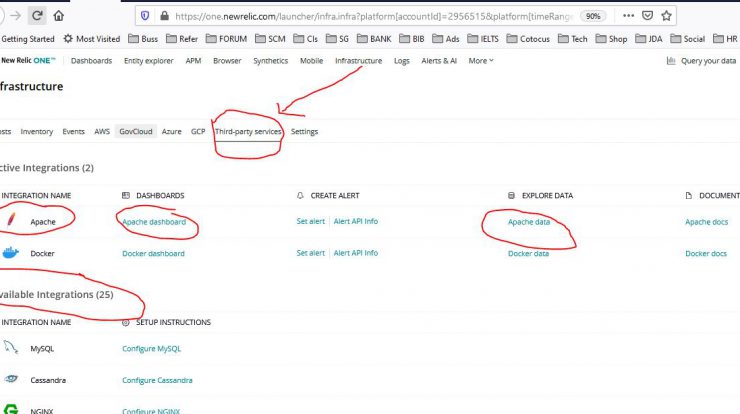Open Infrastructure in top navigation
Image resolution: width=740 pixels, height=414 pixels.
point(359,60)
